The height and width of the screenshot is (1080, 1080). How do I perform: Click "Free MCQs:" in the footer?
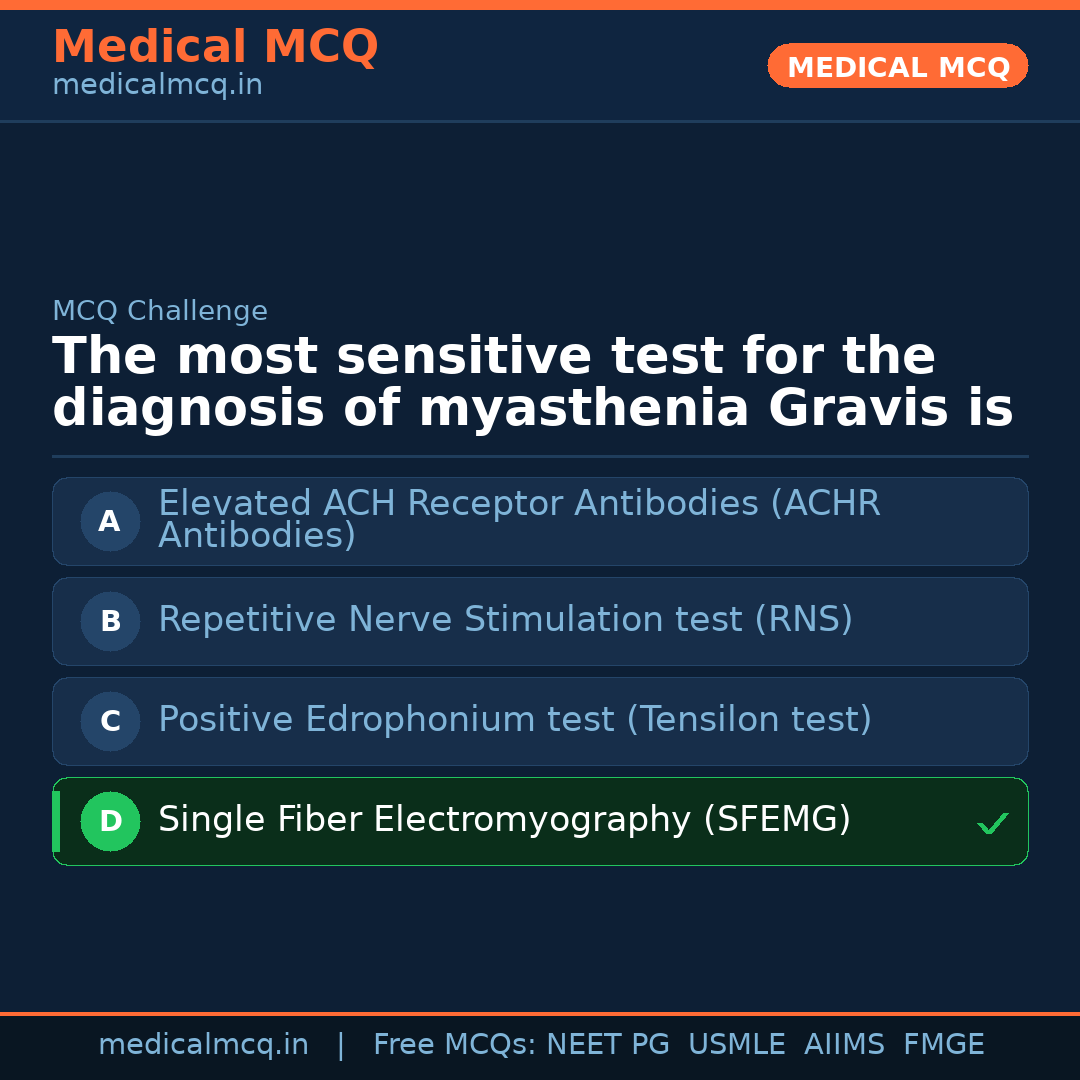tap(455, 1045)
